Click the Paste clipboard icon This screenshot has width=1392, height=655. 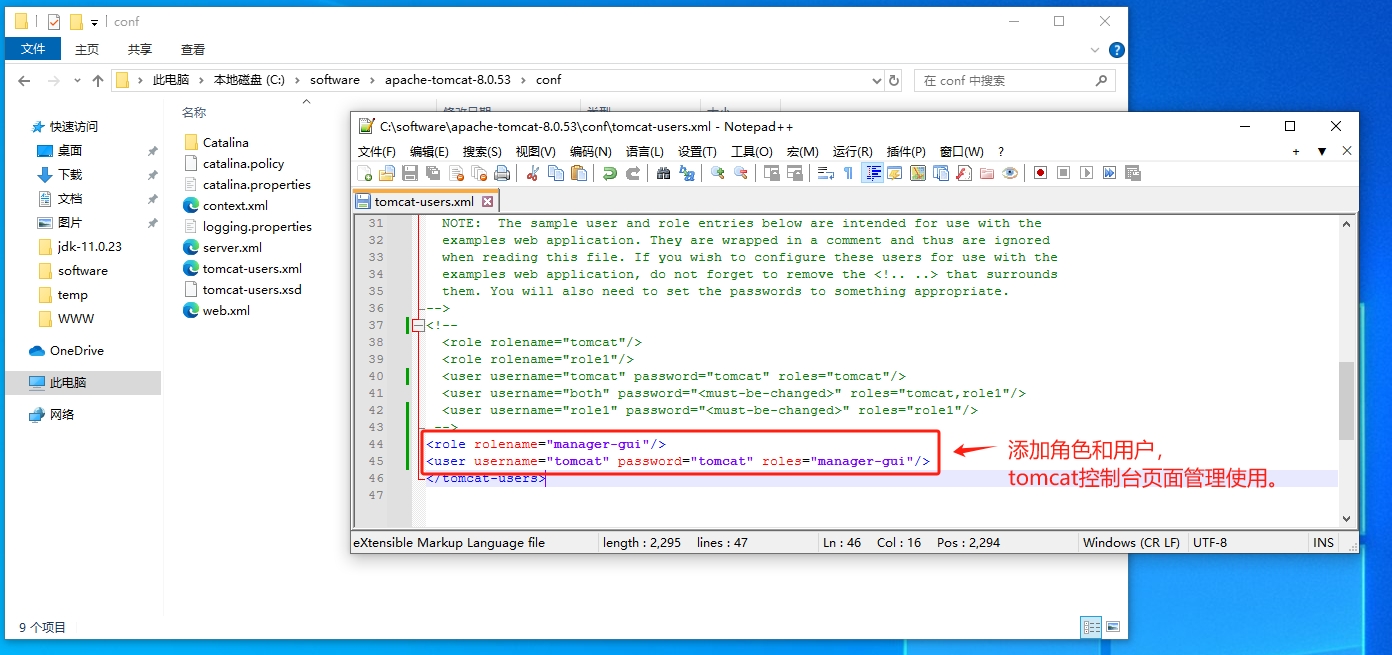coord(578,173)
